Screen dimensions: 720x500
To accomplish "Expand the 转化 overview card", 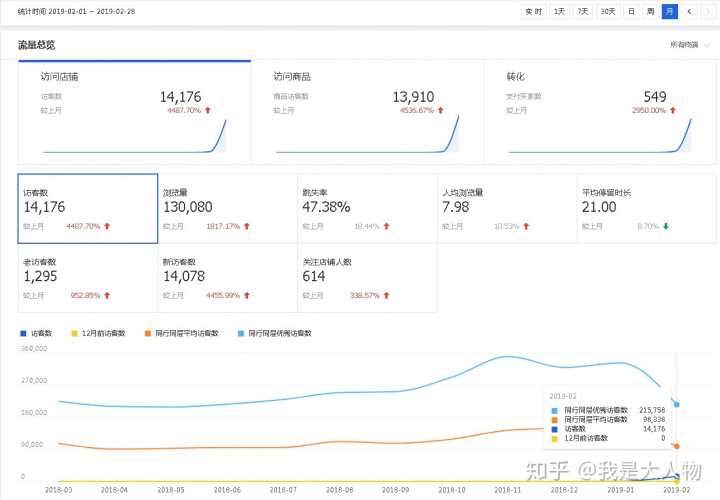I will point(598,110).
